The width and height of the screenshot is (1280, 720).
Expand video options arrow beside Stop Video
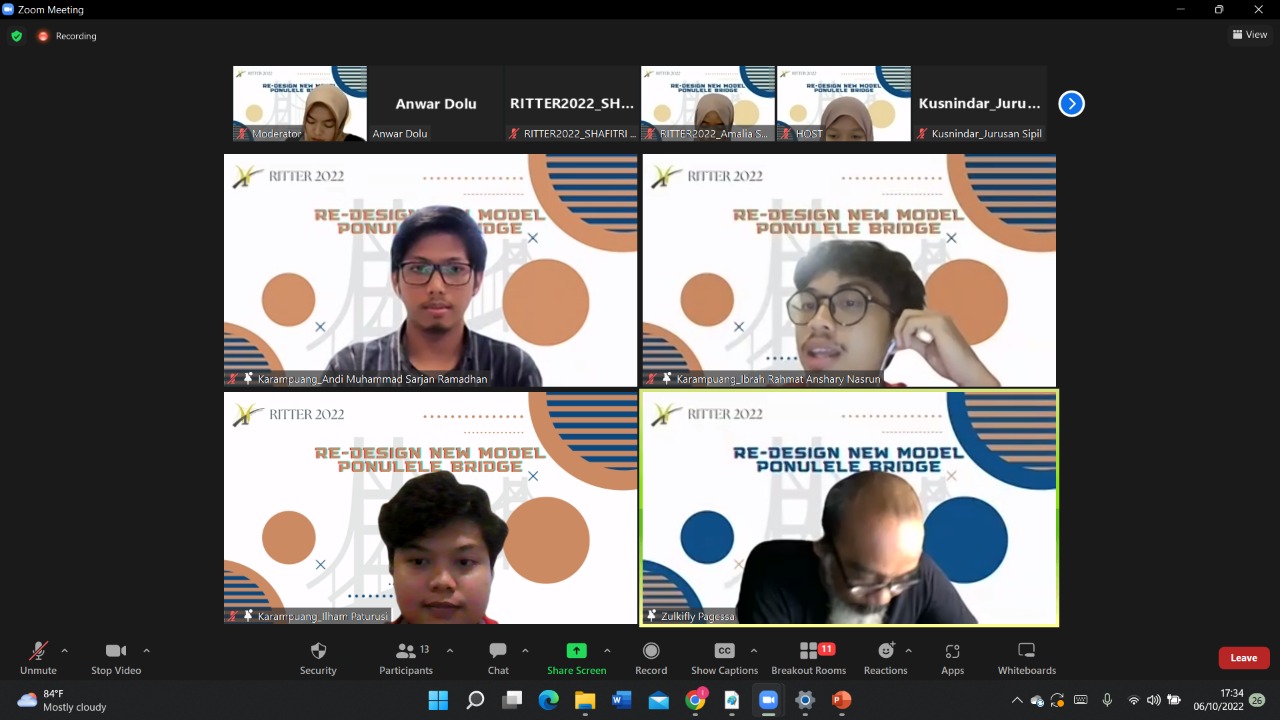[146, 651]
